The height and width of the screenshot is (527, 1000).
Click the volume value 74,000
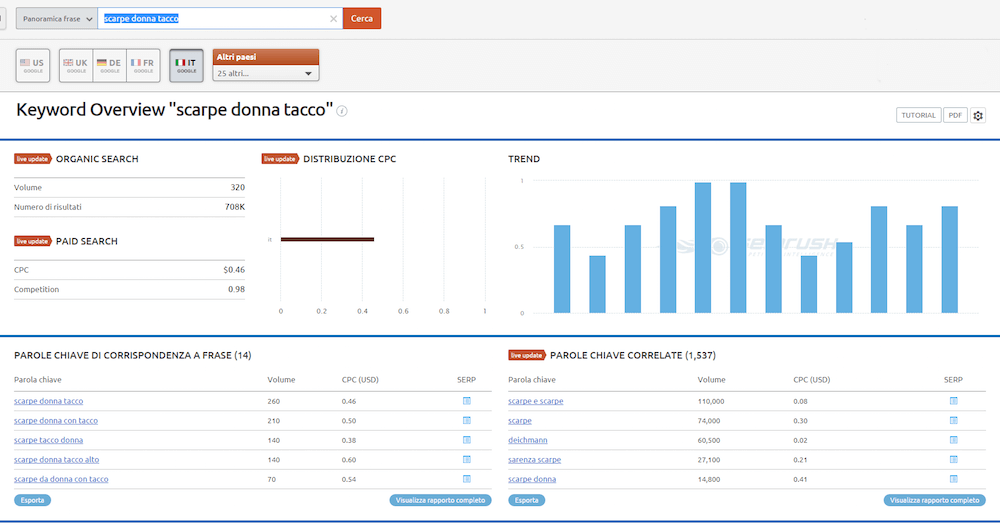(709, 421)
